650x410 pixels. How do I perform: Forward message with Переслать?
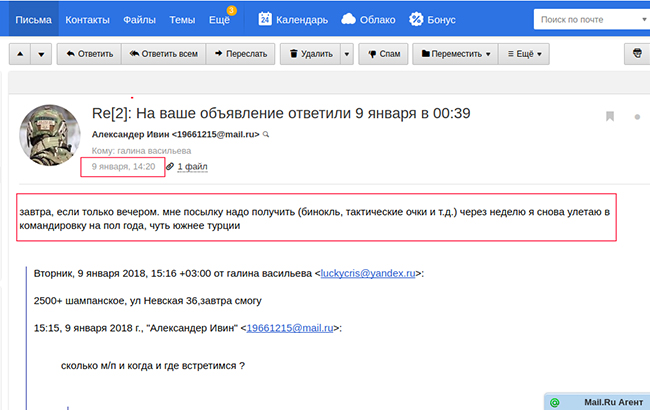pos(240,54)
